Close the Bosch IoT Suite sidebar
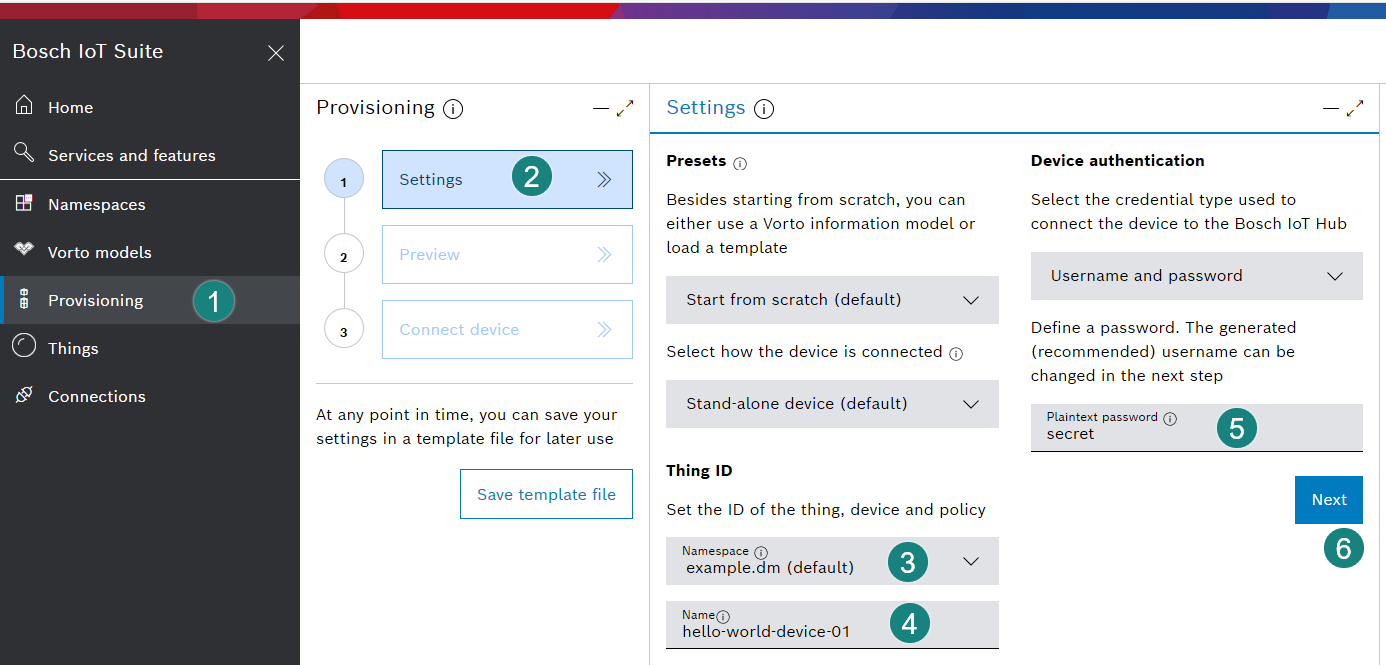1386x665 pixels. (x=276, y=53)
